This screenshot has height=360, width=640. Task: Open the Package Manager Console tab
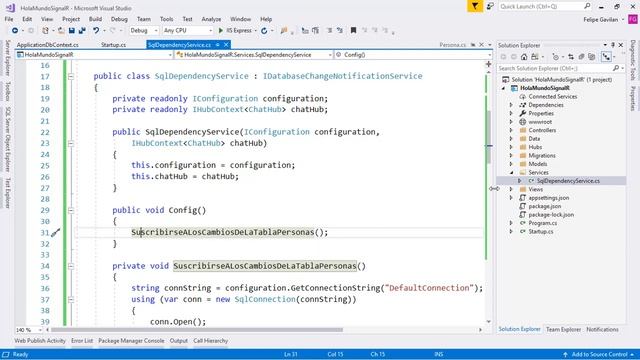[131, 341]
